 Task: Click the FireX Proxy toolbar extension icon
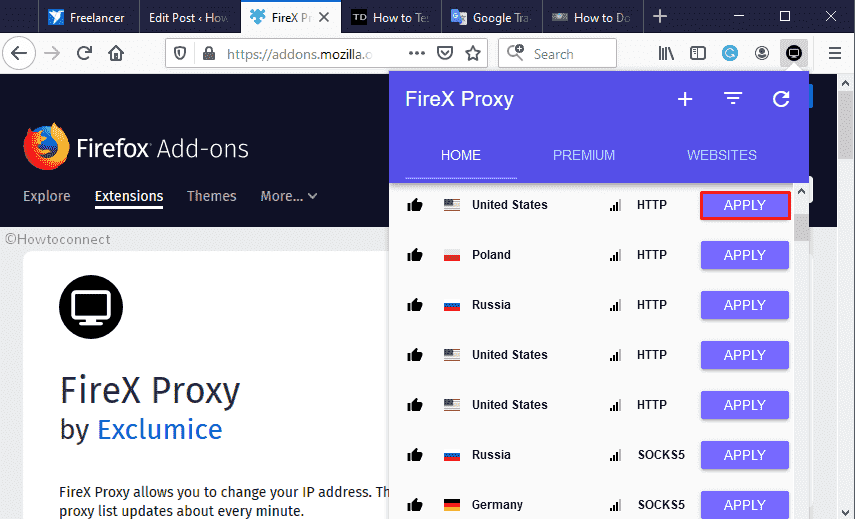[794, 53]
